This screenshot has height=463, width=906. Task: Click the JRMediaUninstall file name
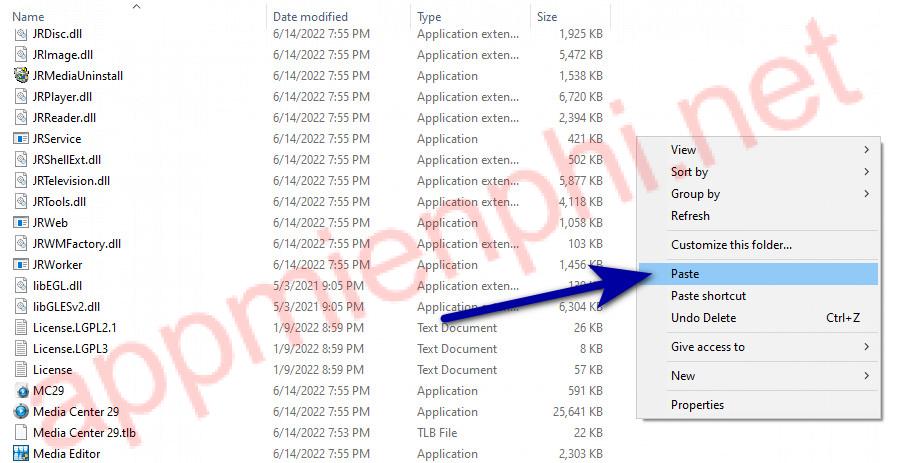click(77, 76)
